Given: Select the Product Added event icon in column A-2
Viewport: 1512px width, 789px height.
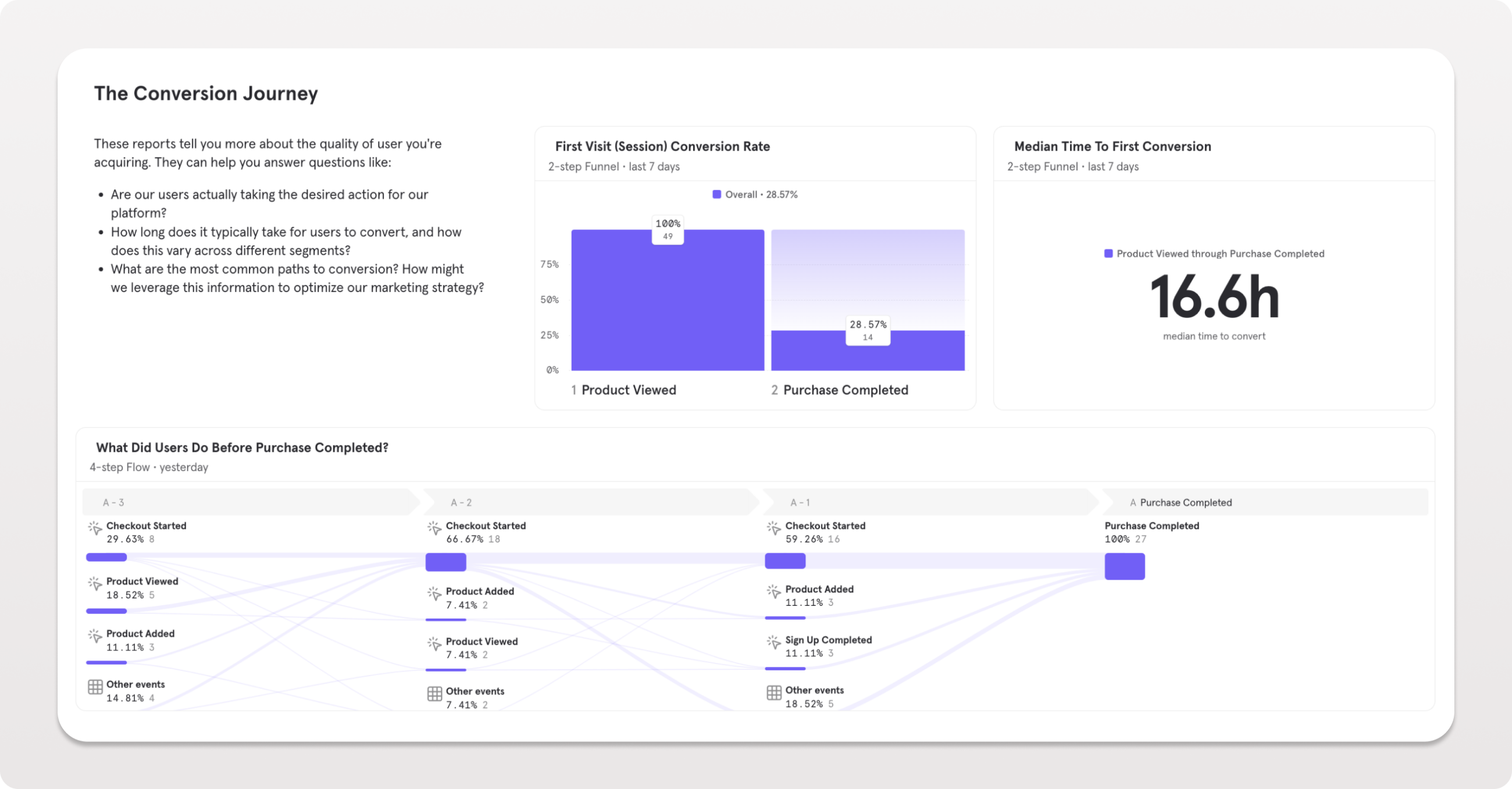Looking at the screenshot, I should click(x=434, y=593).
